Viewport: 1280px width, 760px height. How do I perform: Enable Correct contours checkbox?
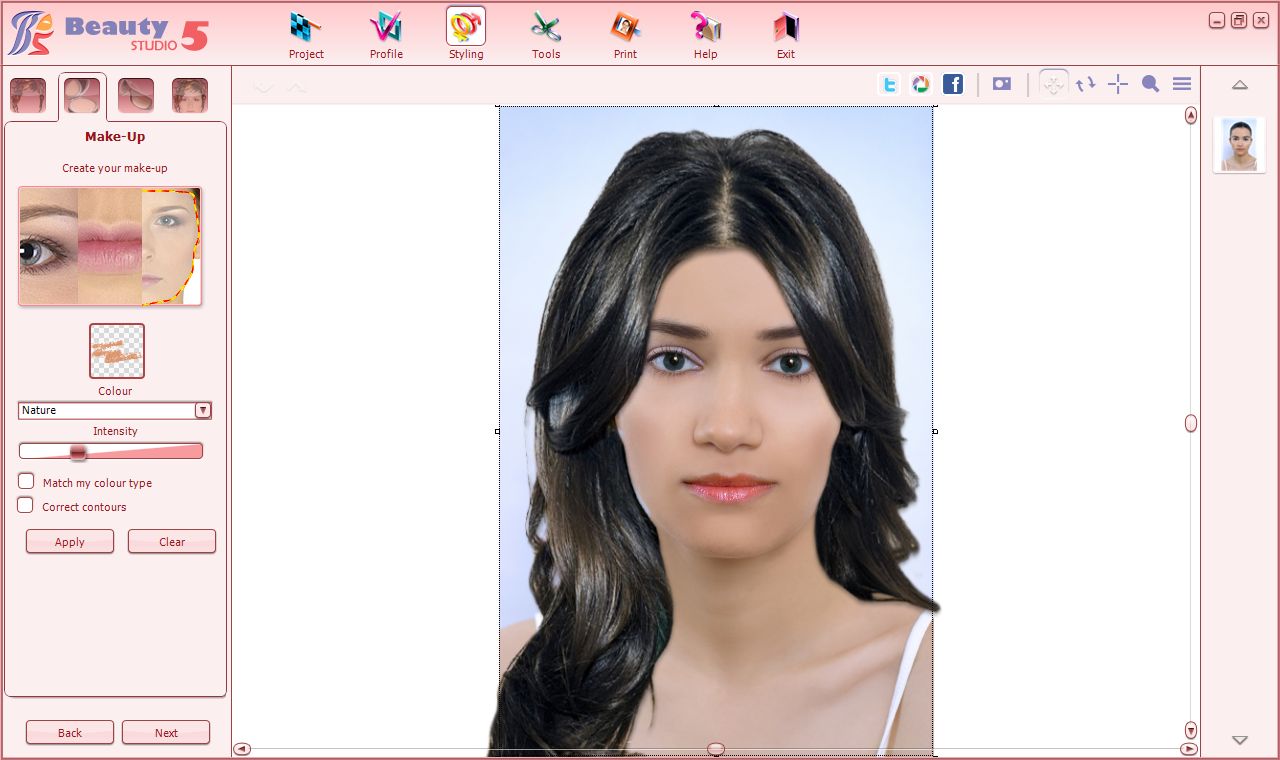tap(26, 506)
